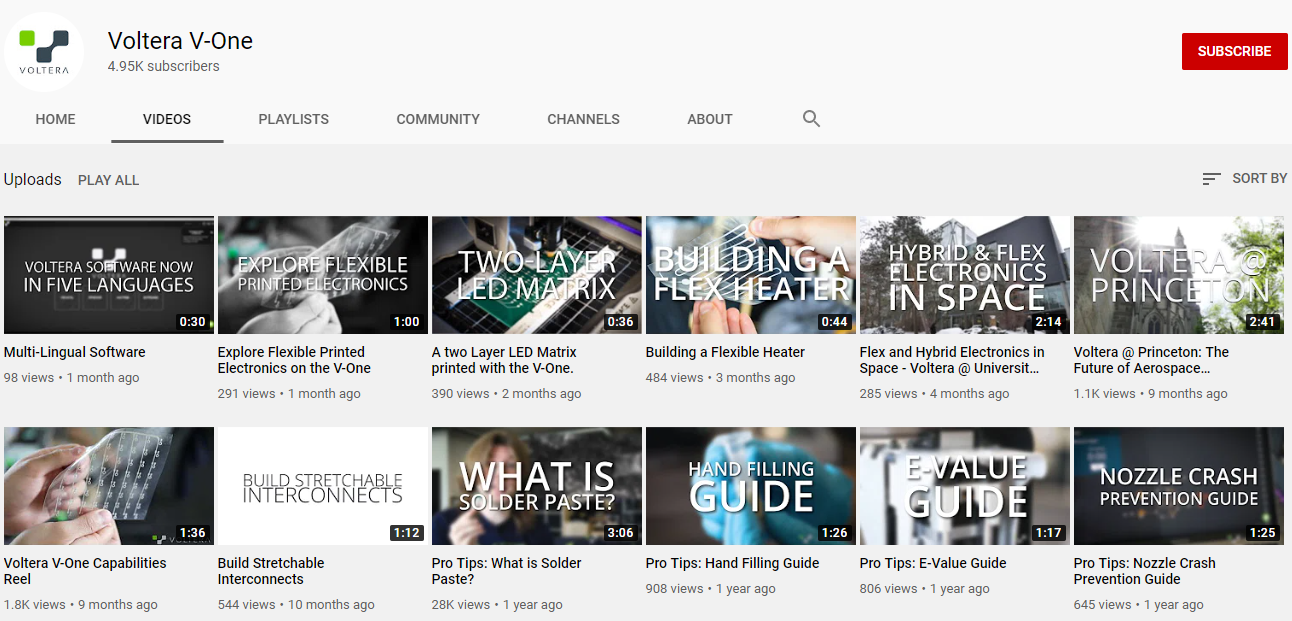Screen dimensions: 1292x621
Task: Open the V-One Capabilities Reel thumbnail
Action: (x=109, y=486)
